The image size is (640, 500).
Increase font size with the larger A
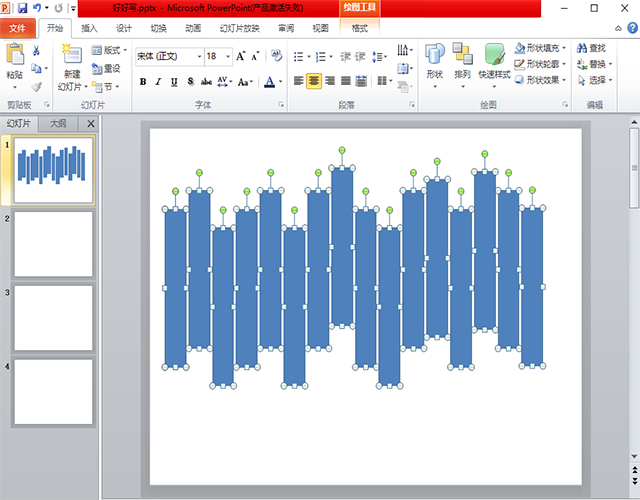[241, 56]
